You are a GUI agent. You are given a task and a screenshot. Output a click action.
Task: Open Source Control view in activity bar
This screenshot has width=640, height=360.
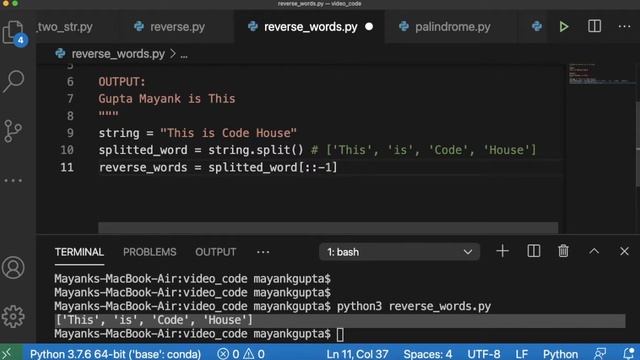tap(13, 131)
